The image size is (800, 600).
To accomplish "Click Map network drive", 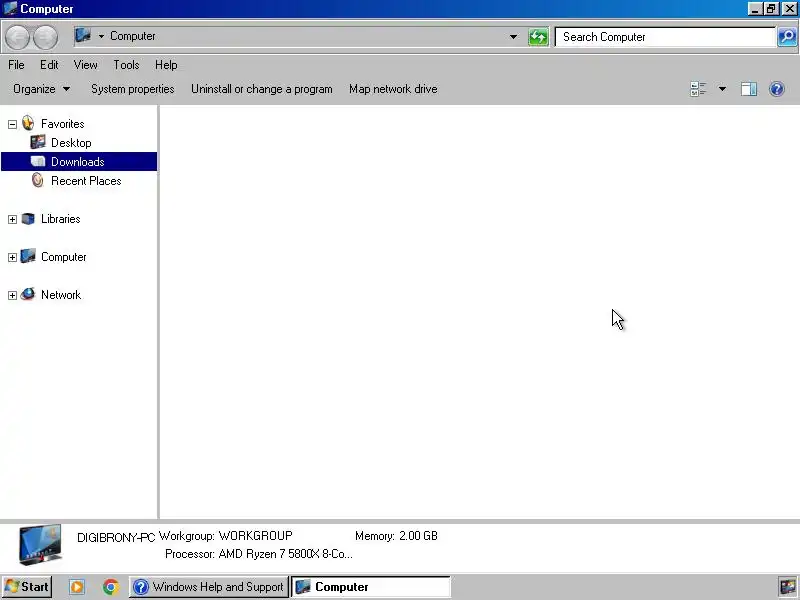I will tap(393, 89).
